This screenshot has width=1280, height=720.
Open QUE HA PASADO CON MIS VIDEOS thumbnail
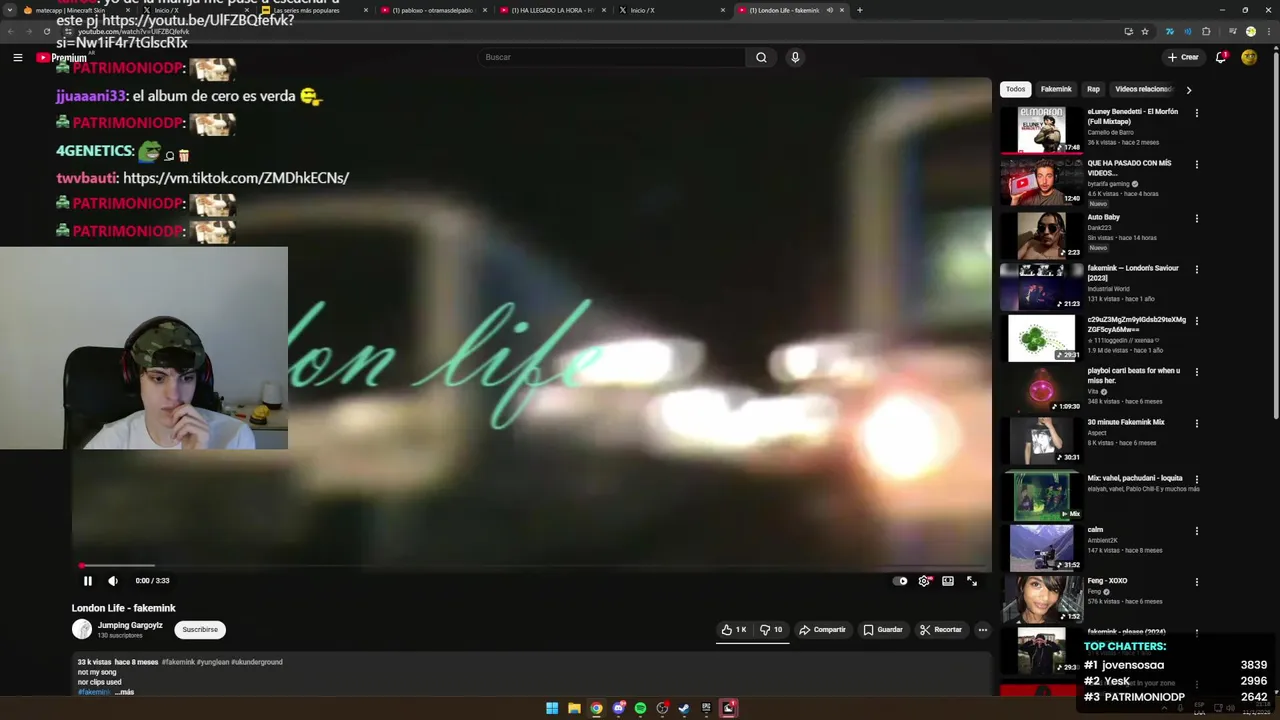click(1041, 181)
